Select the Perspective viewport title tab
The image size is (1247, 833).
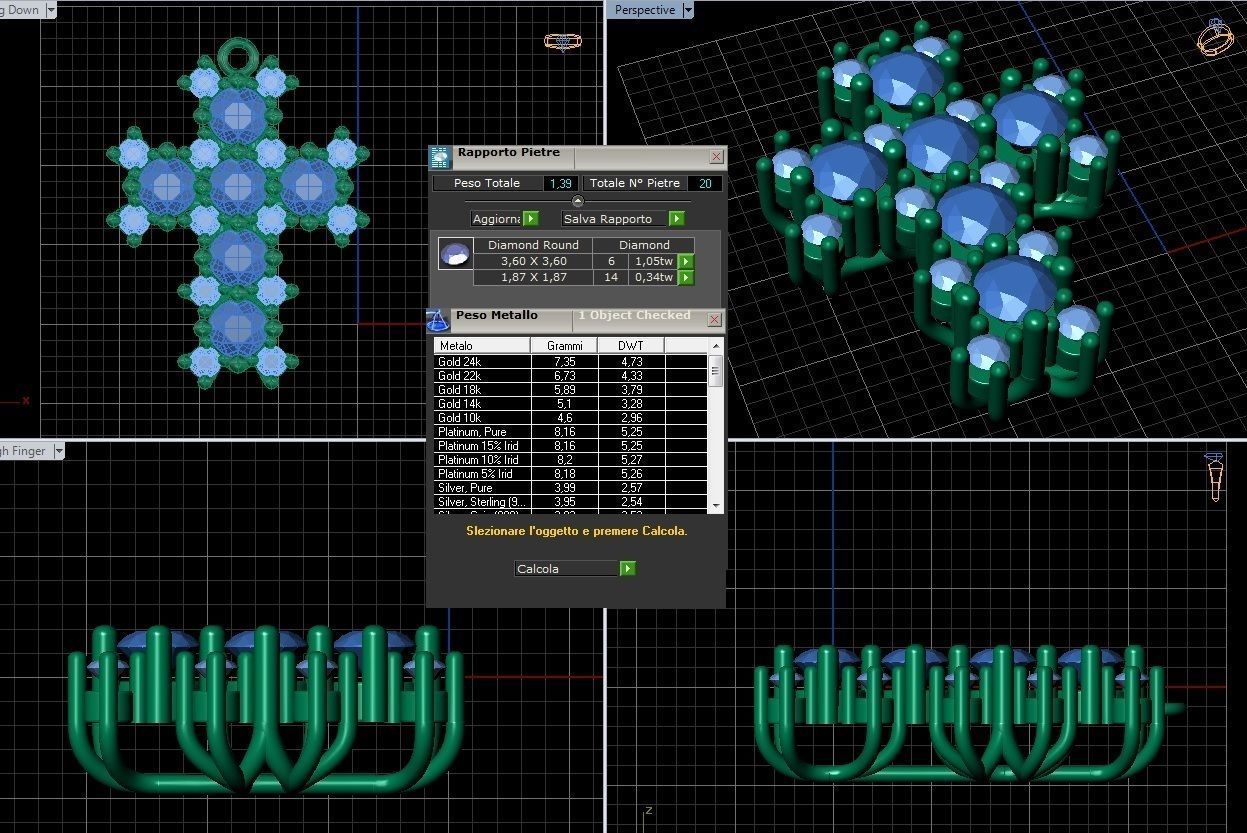[644, 10]
